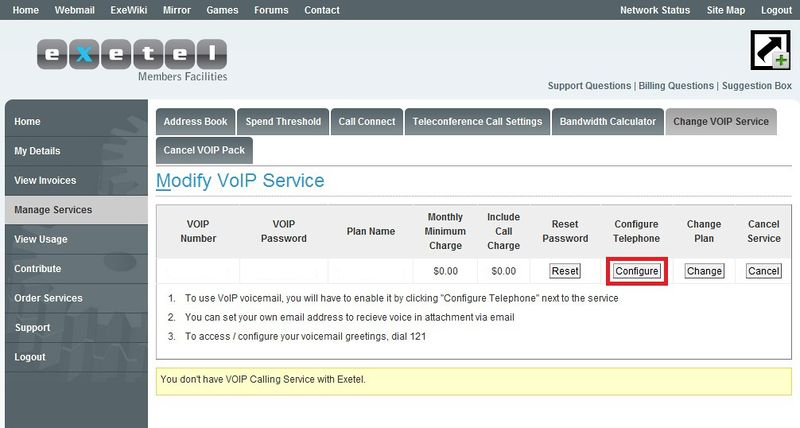Select the Change VOIP Service tab
The width and height of the screenshot is (800, 428).
[x=721, y=122]
